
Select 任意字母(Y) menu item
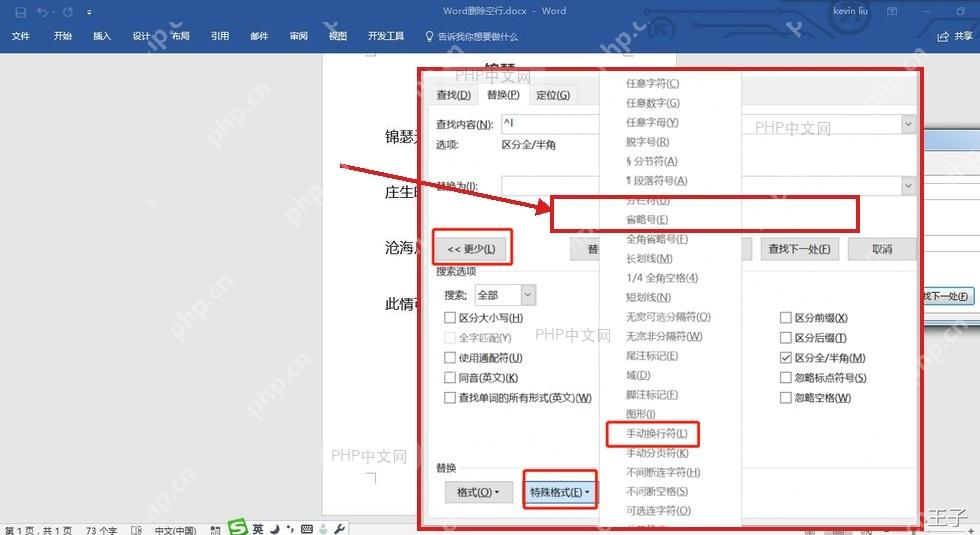(x=652, y=122)
